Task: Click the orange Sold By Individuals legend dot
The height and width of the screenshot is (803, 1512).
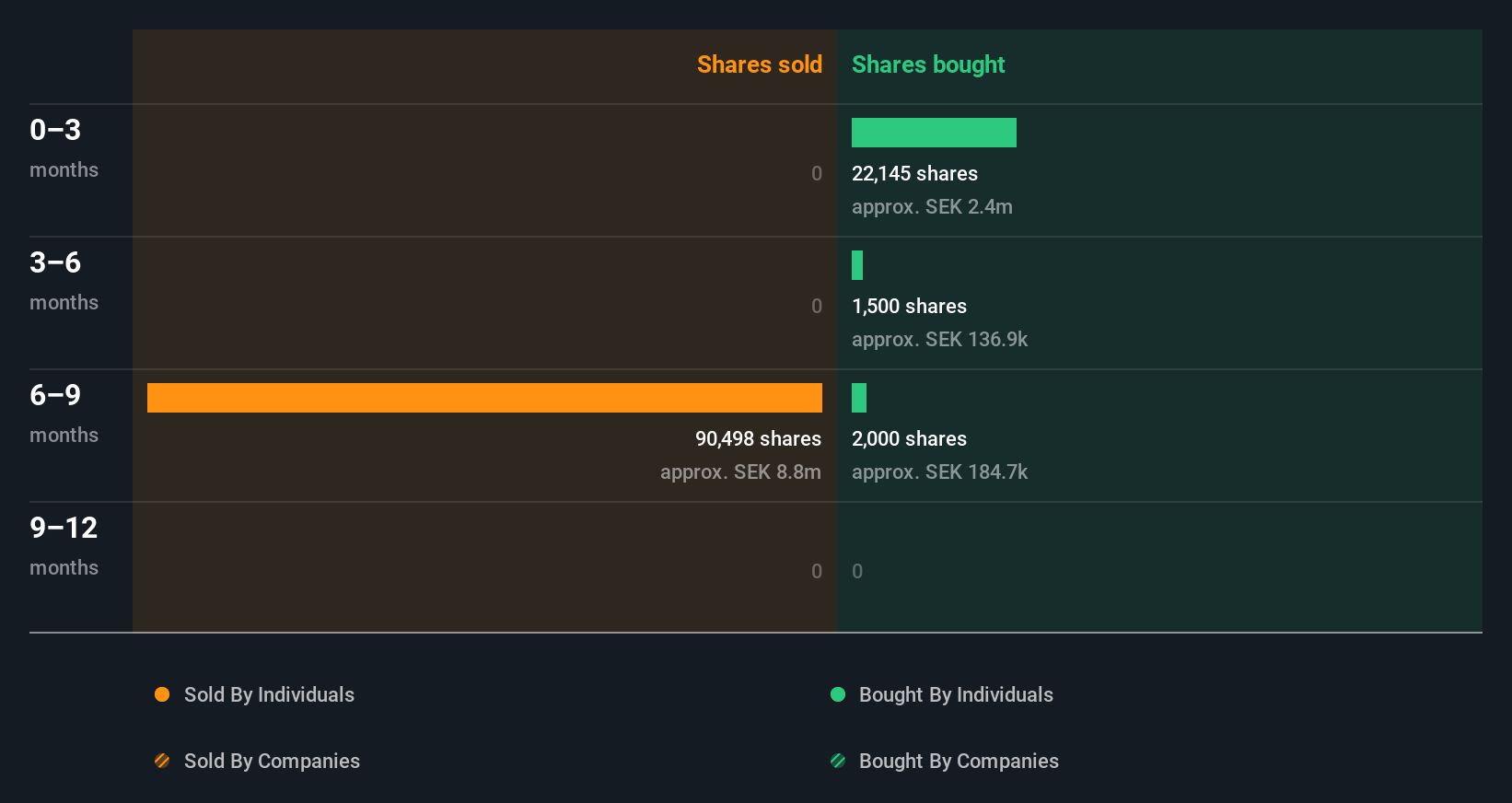Action: (162, 694)
